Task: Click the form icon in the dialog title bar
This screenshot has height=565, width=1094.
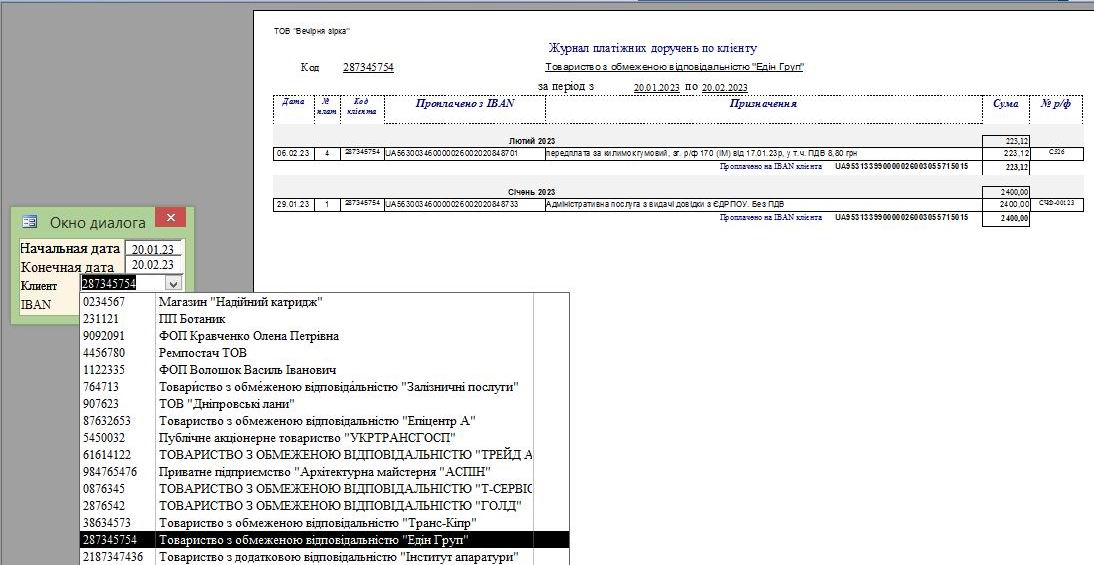Action: click(x=29, y=222)
